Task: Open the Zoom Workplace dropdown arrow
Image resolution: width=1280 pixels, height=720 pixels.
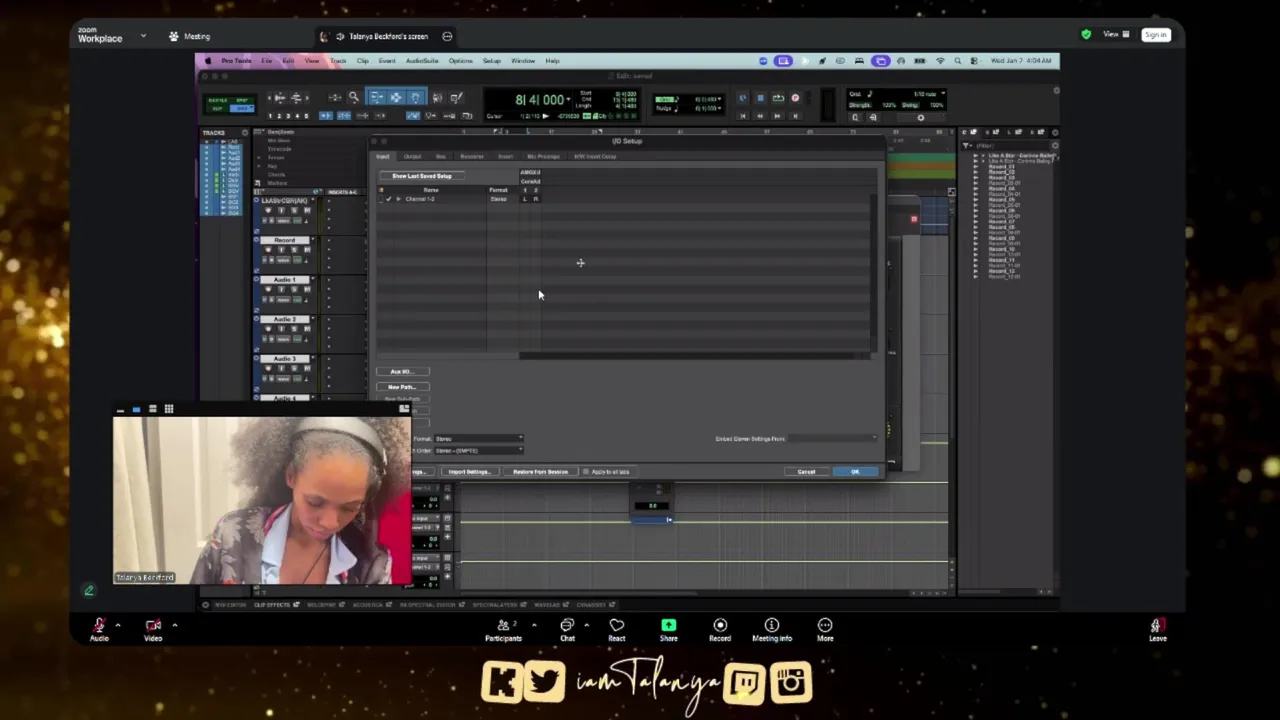Action: click(x=143, y=36)
